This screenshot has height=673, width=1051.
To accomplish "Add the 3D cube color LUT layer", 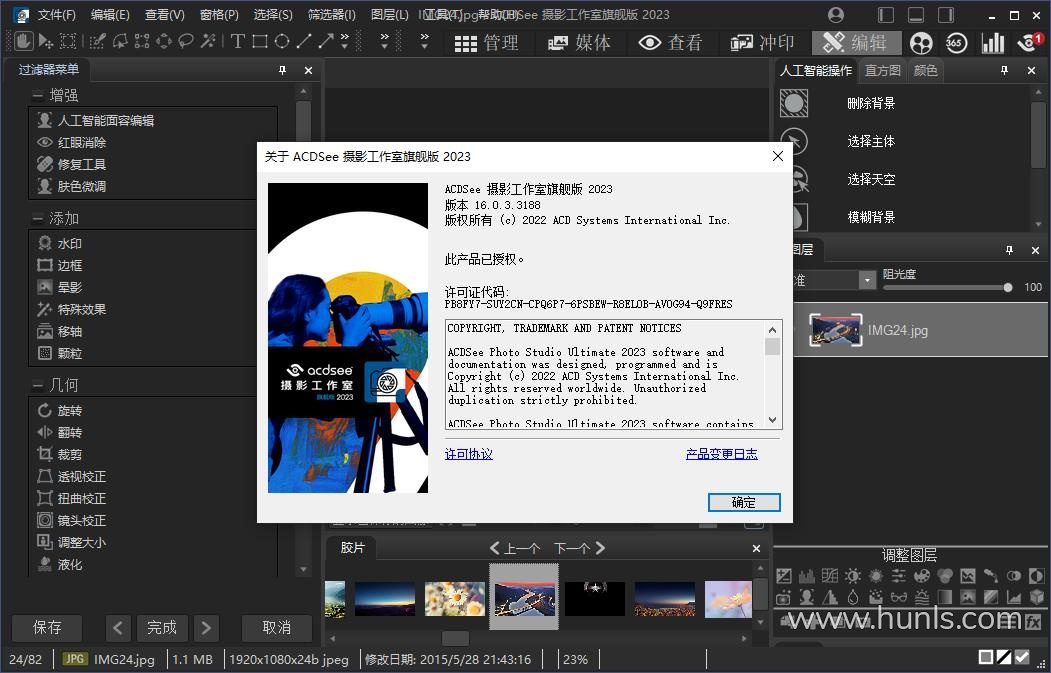I will pos(1037,597).
